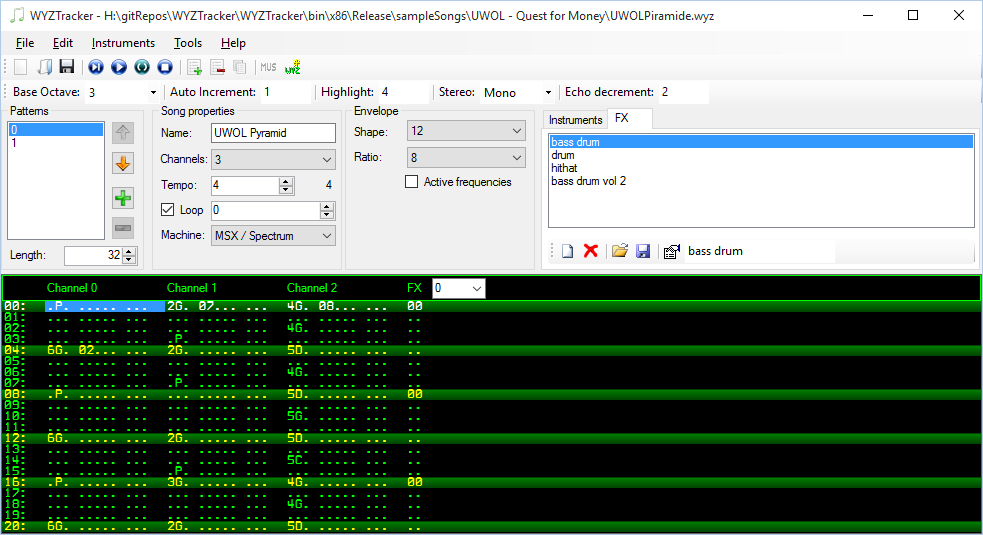This screenshot has width=983, height=535.
Task: Add a pattern with green plus
Action: tap(123, 198)
